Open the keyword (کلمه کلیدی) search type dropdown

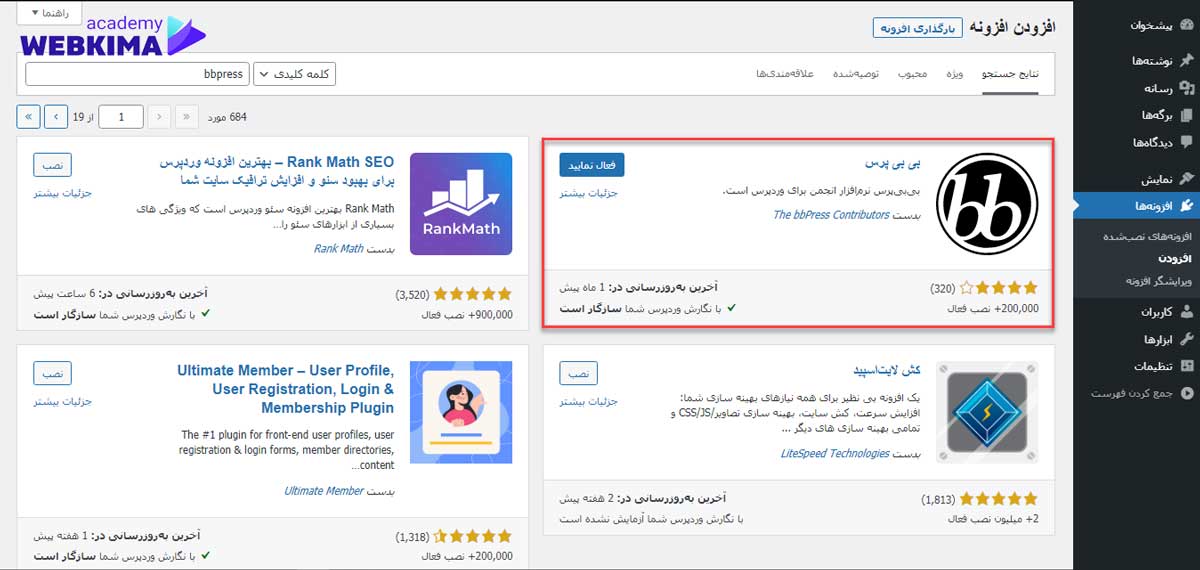pos(295,74)
